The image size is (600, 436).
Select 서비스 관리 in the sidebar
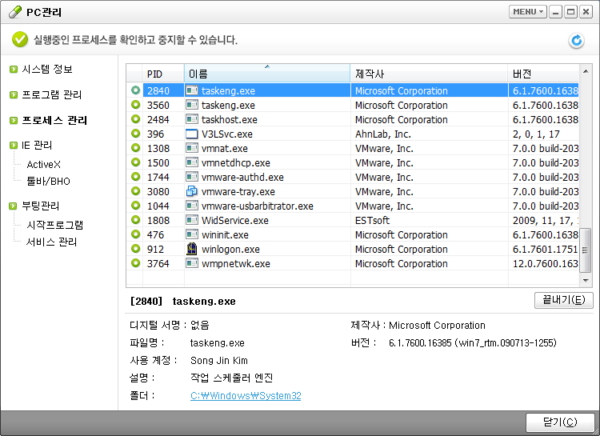[51, 241]
